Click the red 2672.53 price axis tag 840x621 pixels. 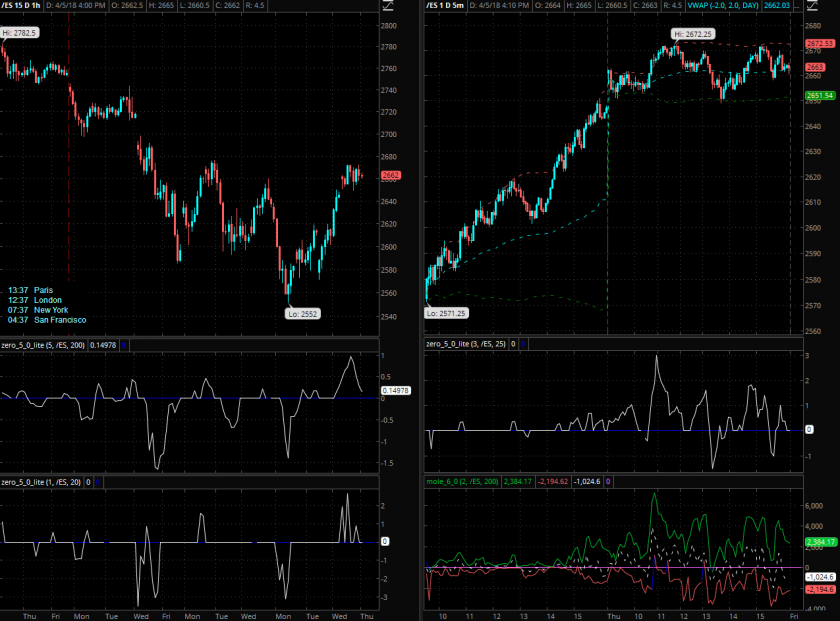coord(820,44)
